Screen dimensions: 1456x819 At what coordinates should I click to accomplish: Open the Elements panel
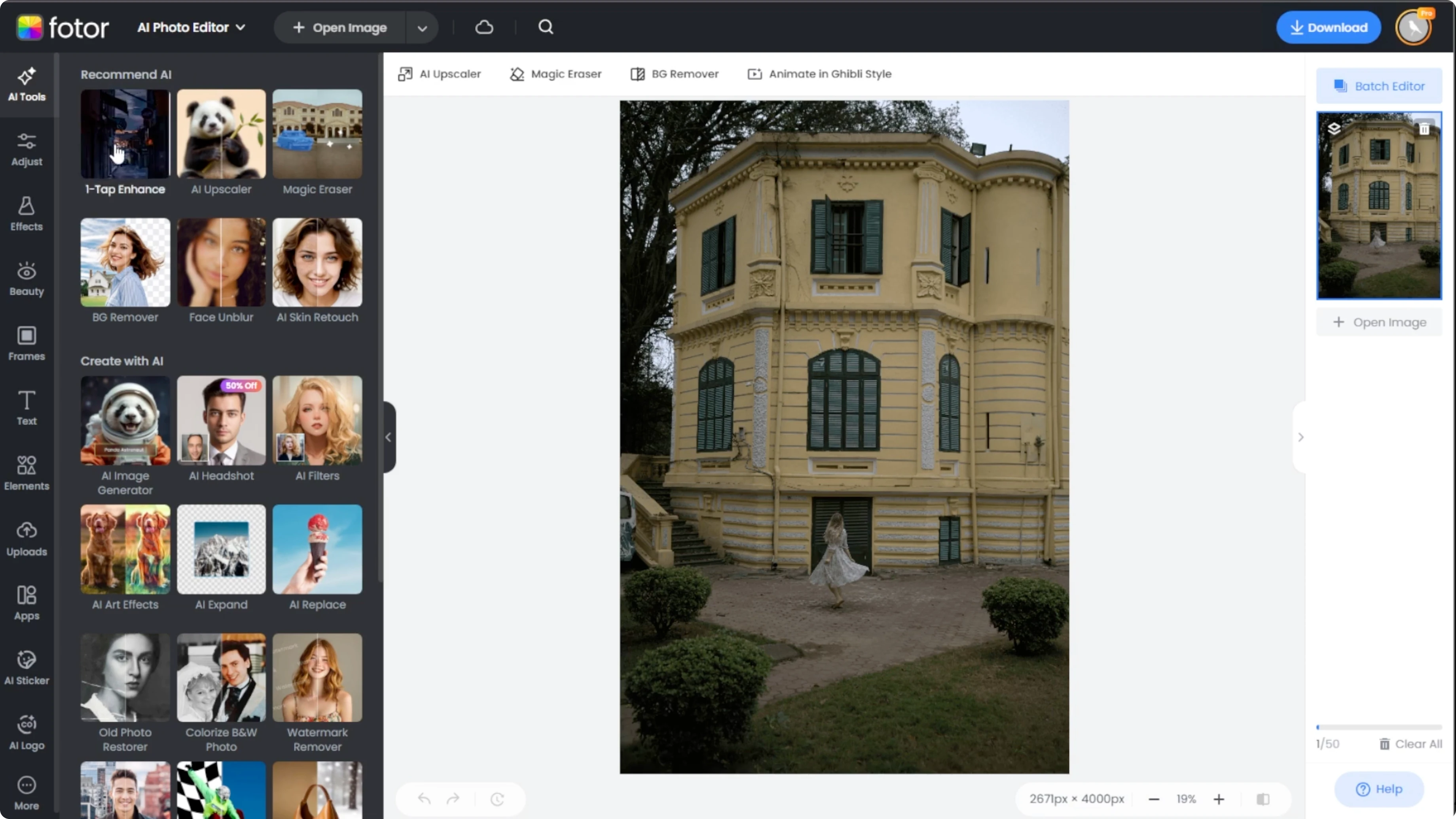pos(27,474)
